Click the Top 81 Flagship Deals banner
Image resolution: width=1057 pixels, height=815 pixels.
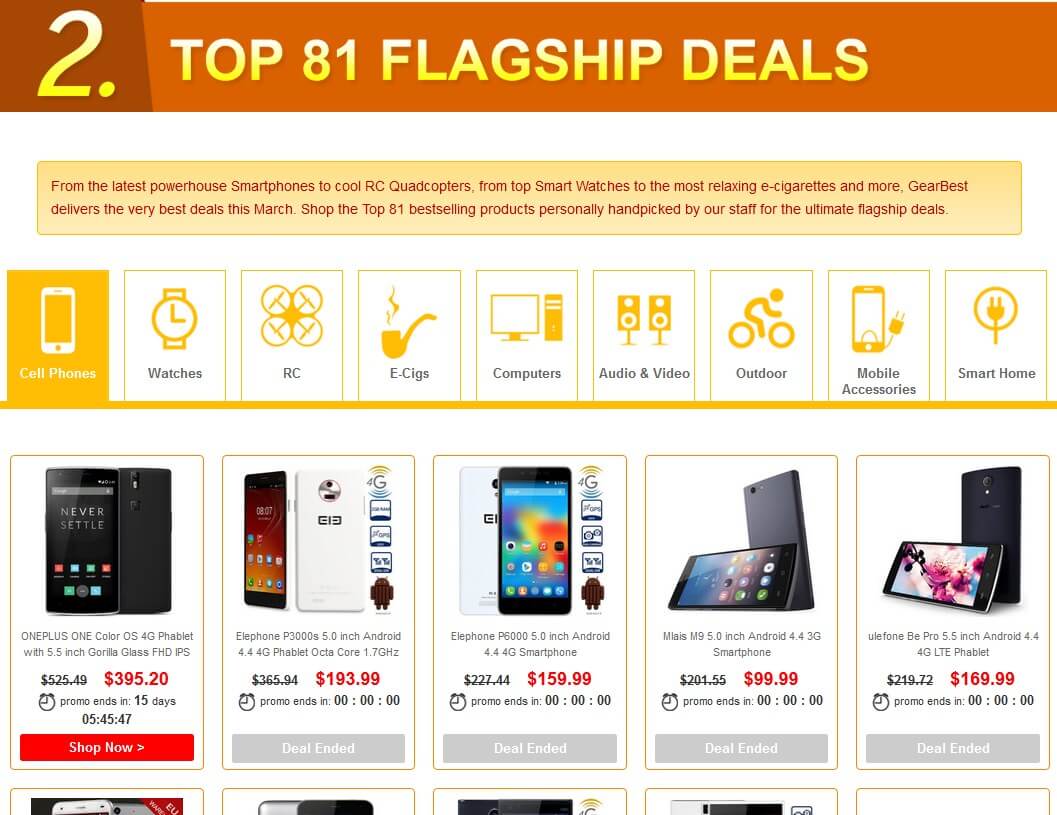click(x=528, y=56)
